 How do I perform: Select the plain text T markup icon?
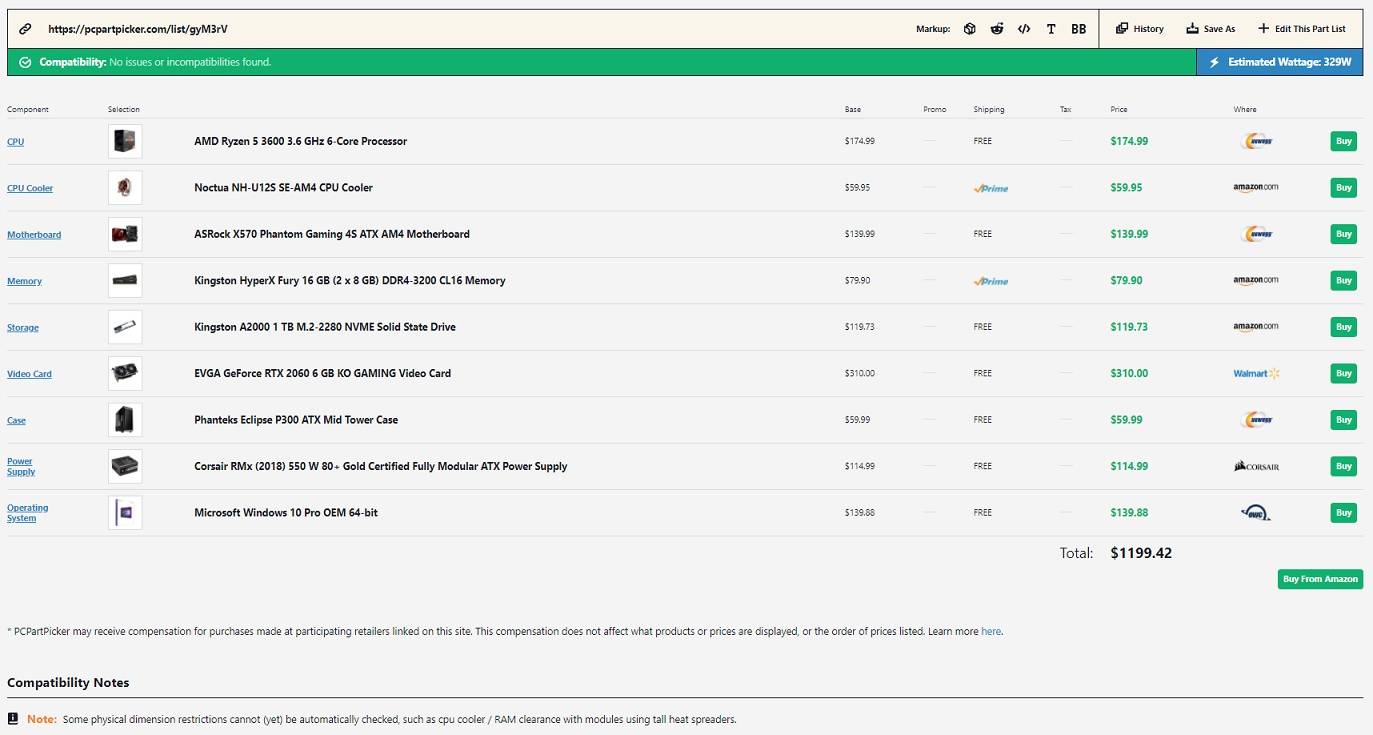pyautogui.click(x=1051, y=29)
